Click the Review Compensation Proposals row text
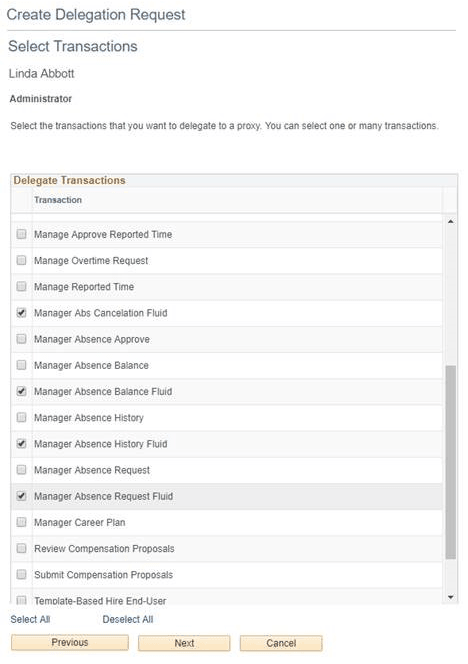This screenshot has width=468, height=664. pos(104,549)
